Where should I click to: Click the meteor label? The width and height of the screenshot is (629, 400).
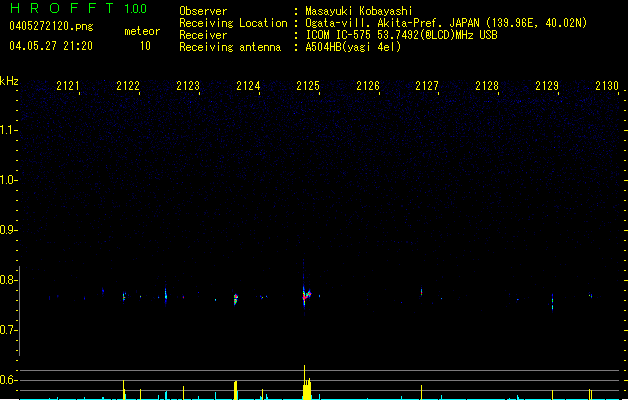tap(142, 31)
